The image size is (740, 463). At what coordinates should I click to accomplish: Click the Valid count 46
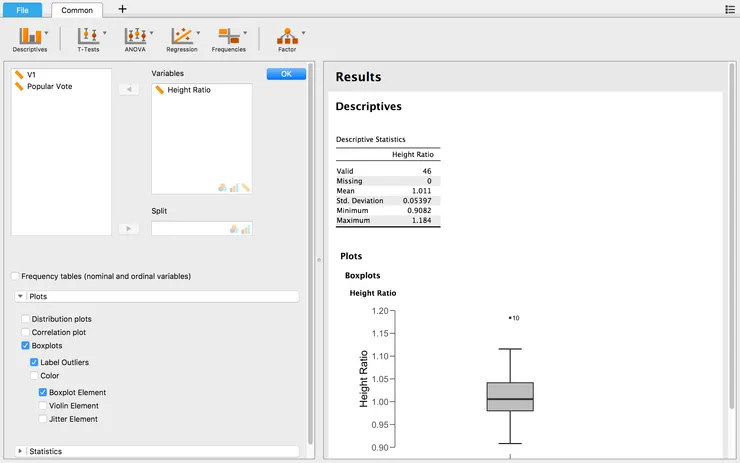click(x=427, y=171)
